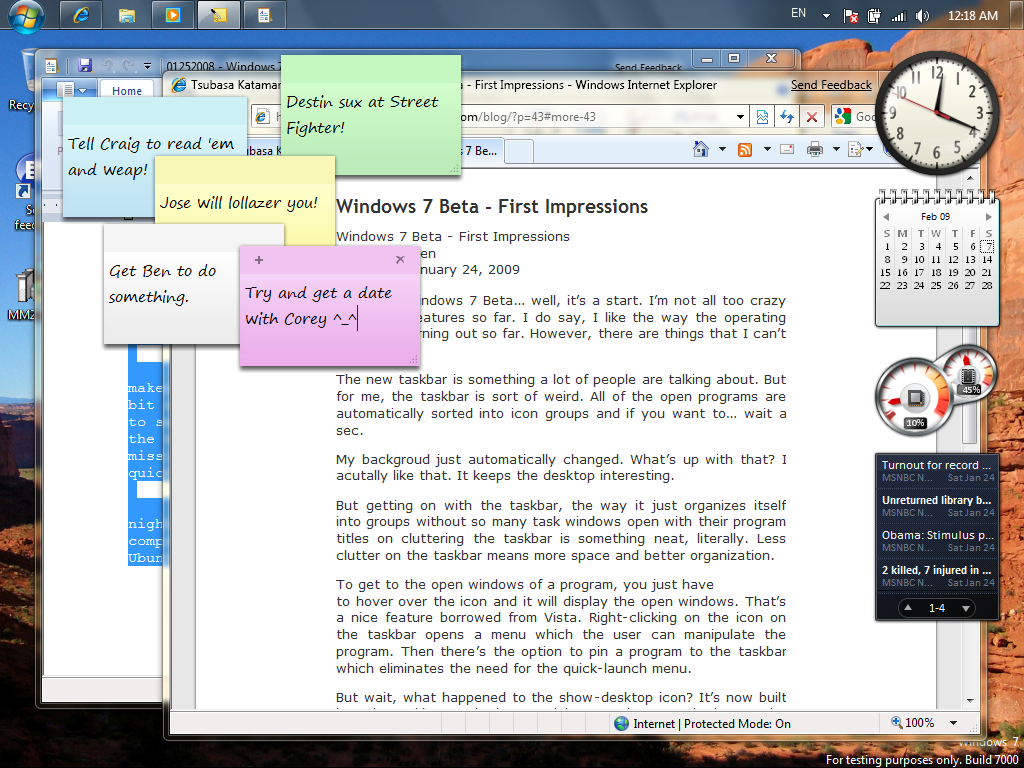
Task: Open Windows Media Player taskbar icon
Action: coord(172,15)
